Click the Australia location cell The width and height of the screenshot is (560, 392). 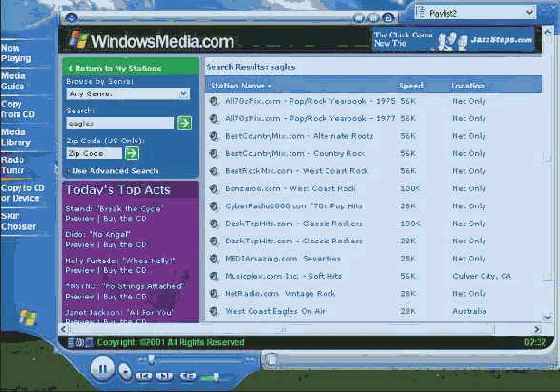[x=469, y=311]
